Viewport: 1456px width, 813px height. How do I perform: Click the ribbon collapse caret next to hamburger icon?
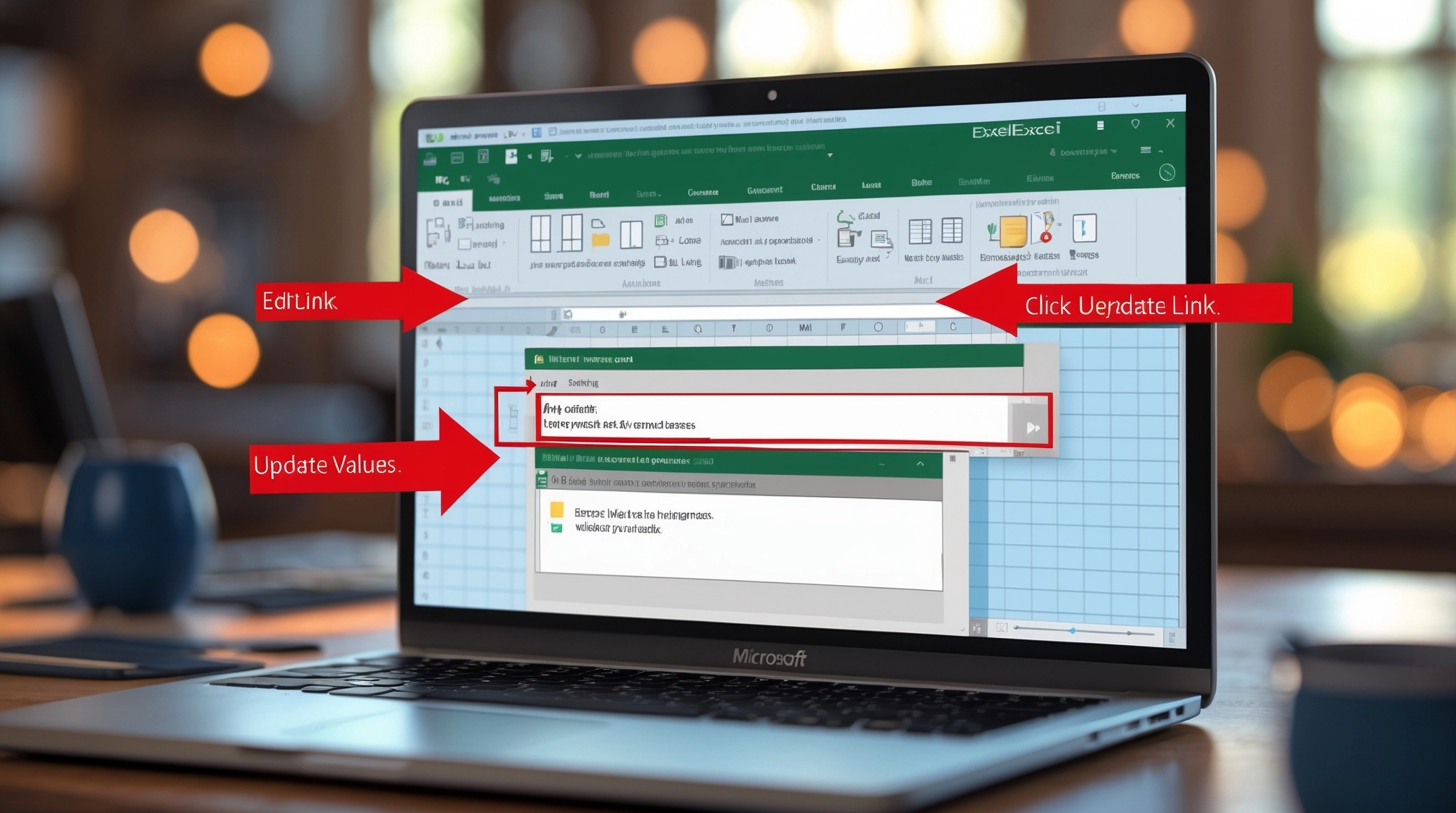1161,151
